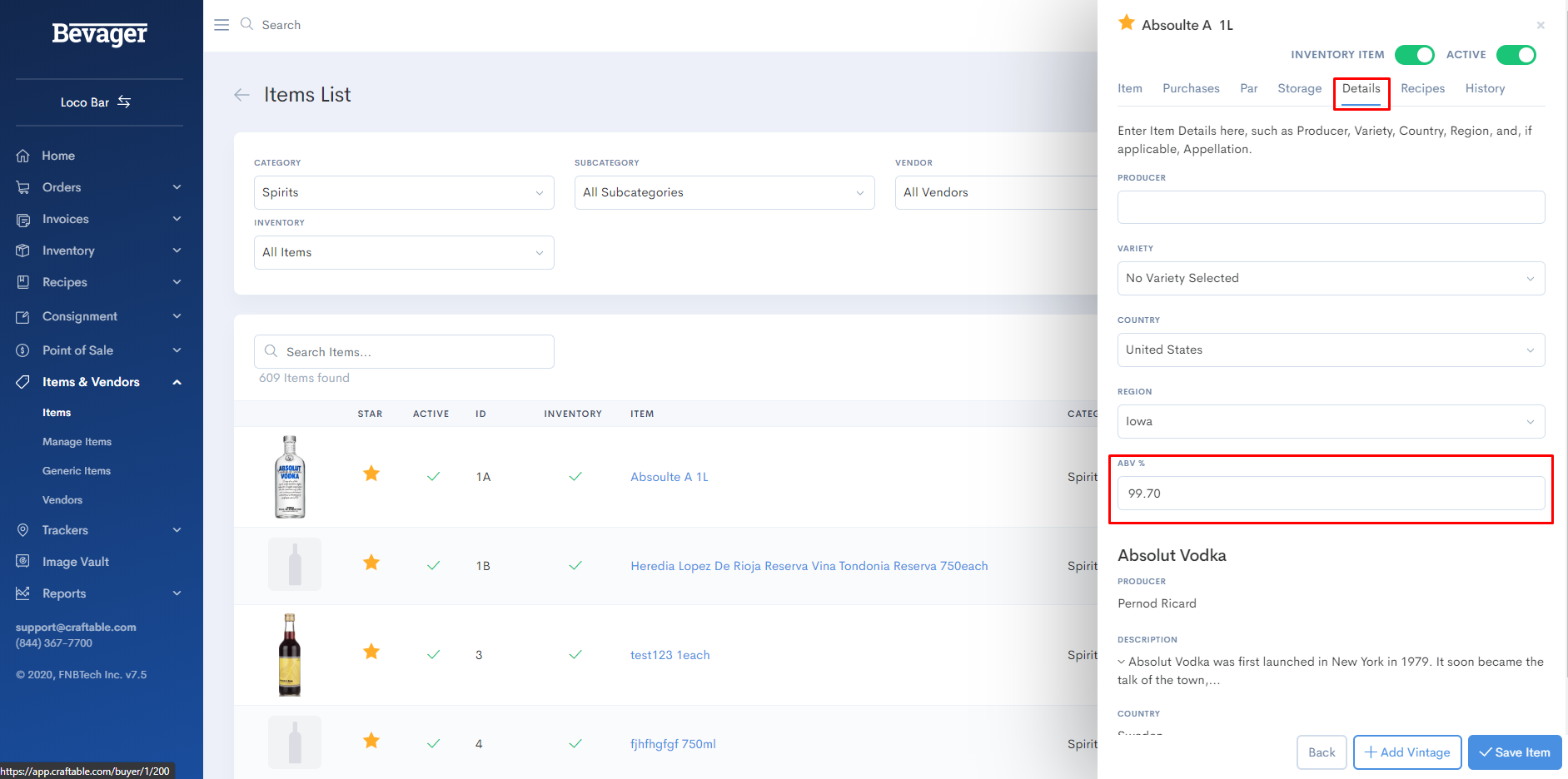Open the hamburger menu icon

point(222,25)
